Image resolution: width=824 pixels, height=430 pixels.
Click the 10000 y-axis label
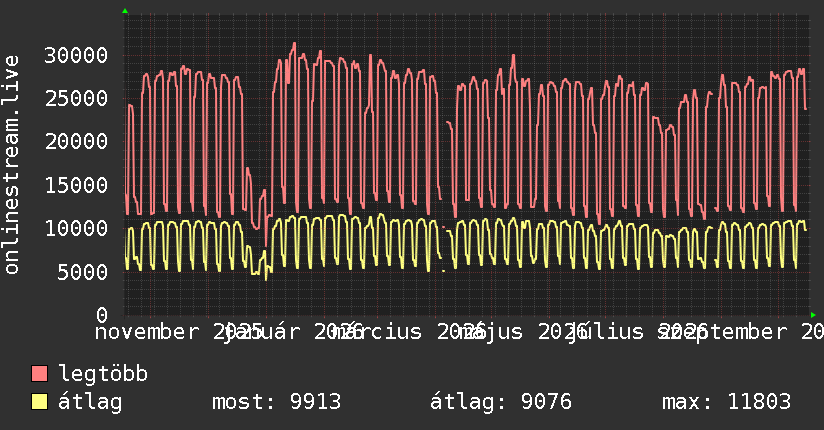point(76,228)
